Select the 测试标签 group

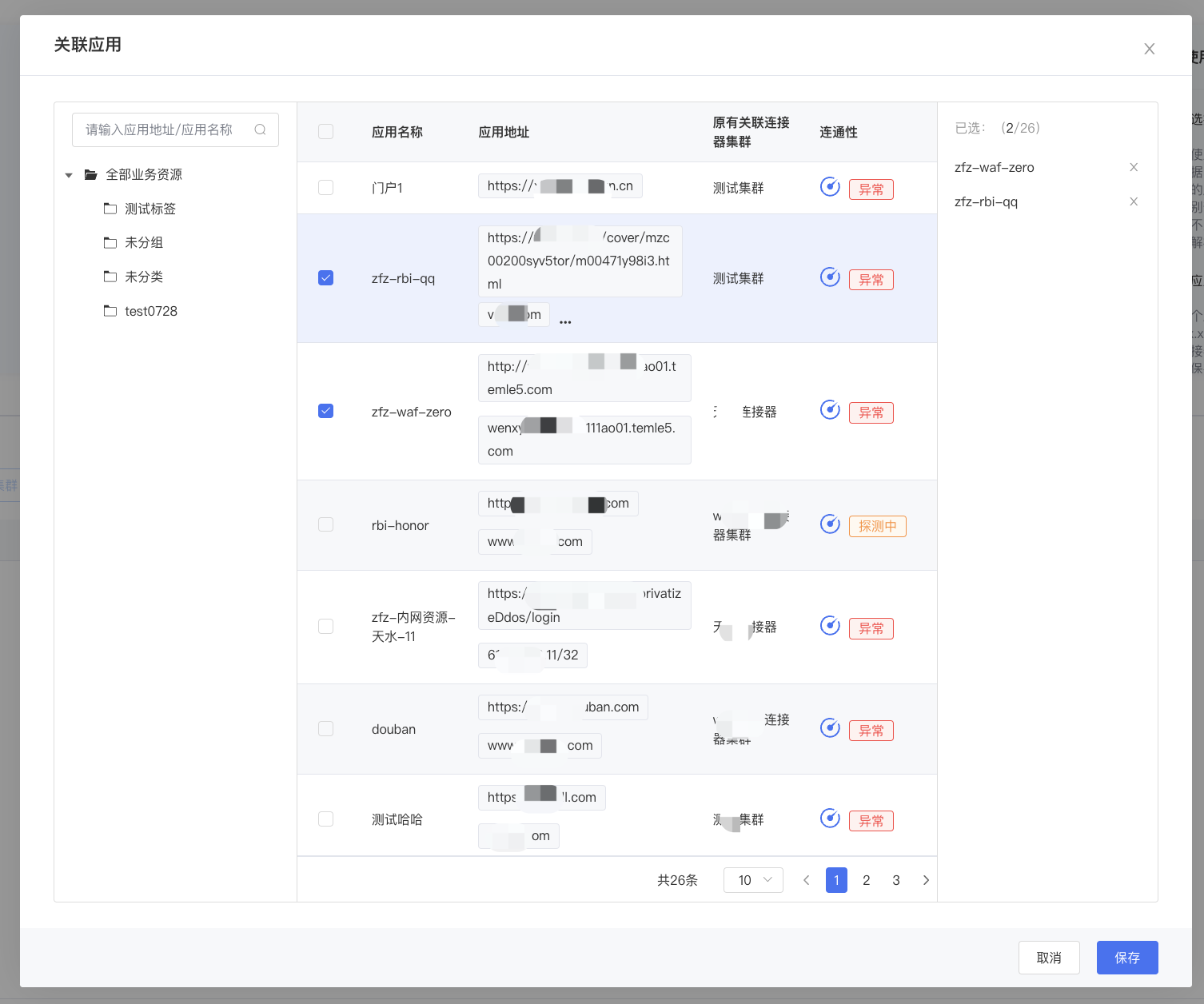150,209
